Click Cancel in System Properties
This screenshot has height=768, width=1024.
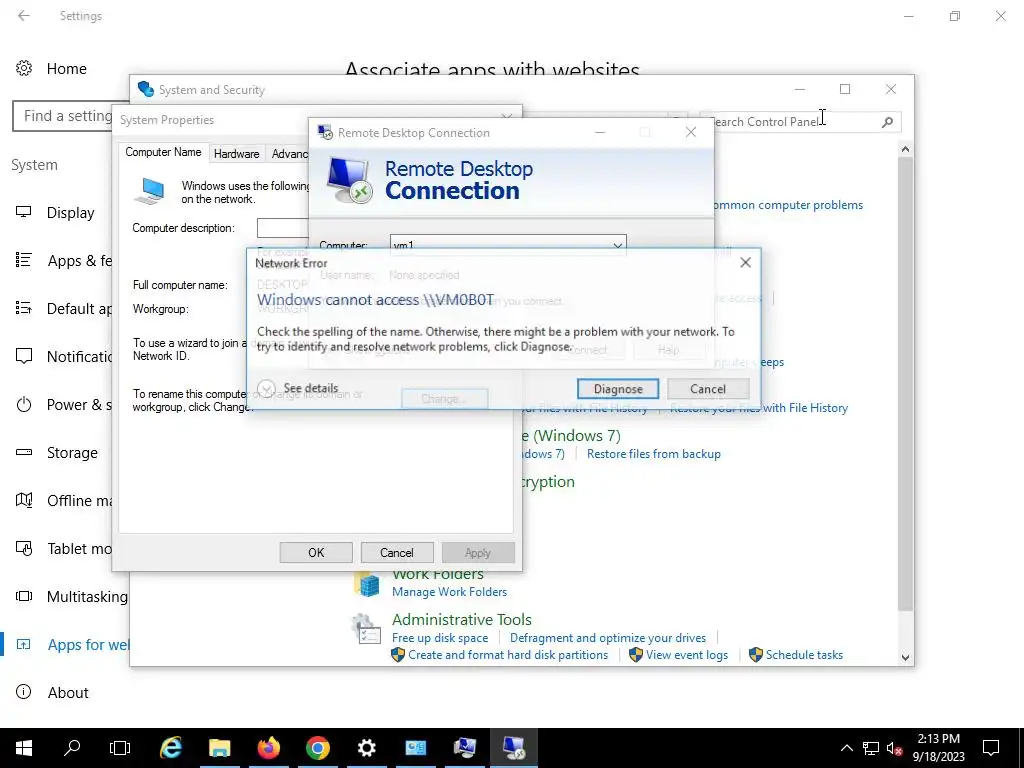point(396,552)
